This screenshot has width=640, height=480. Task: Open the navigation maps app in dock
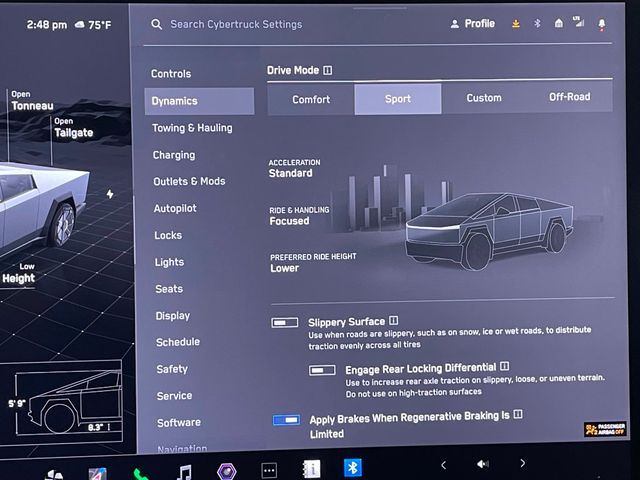[x=98, y=474]
